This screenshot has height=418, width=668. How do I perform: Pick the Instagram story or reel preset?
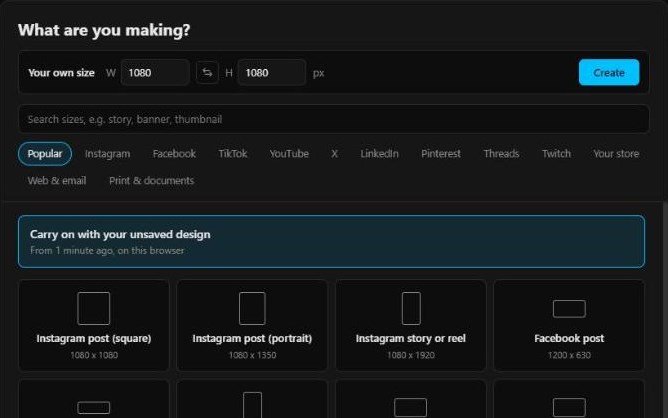[x=411, y=325]
